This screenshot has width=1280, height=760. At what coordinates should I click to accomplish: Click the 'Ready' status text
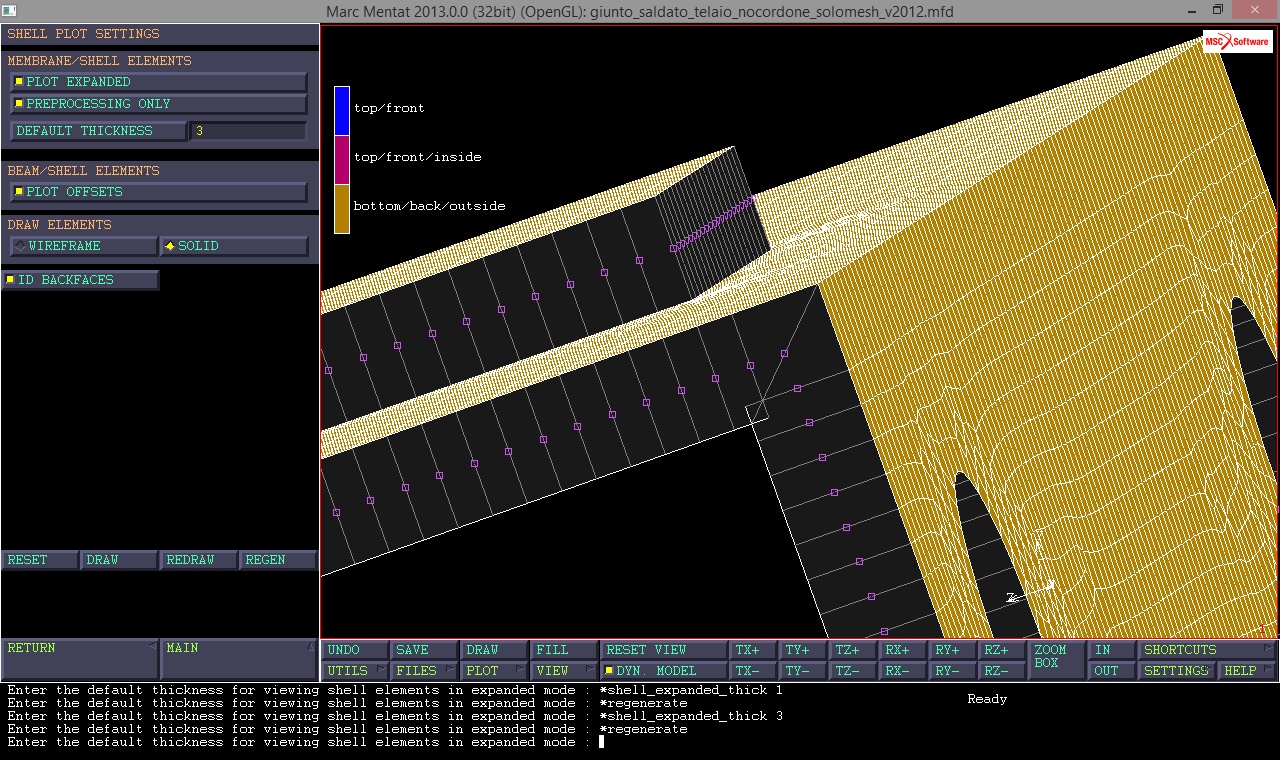click(x=987, y=699)
